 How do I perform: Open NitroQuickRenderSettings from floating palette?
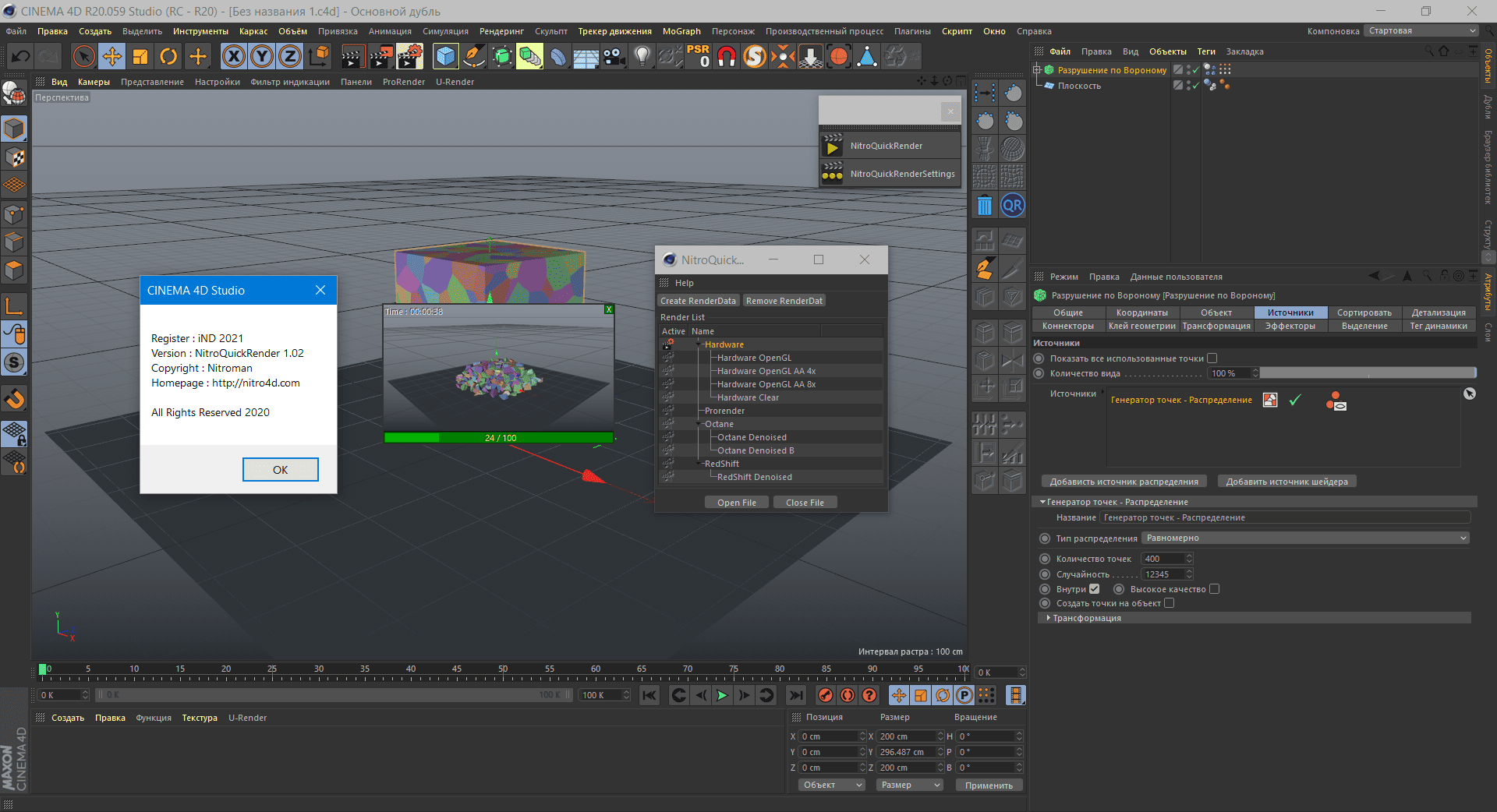[x=890, y=174]
